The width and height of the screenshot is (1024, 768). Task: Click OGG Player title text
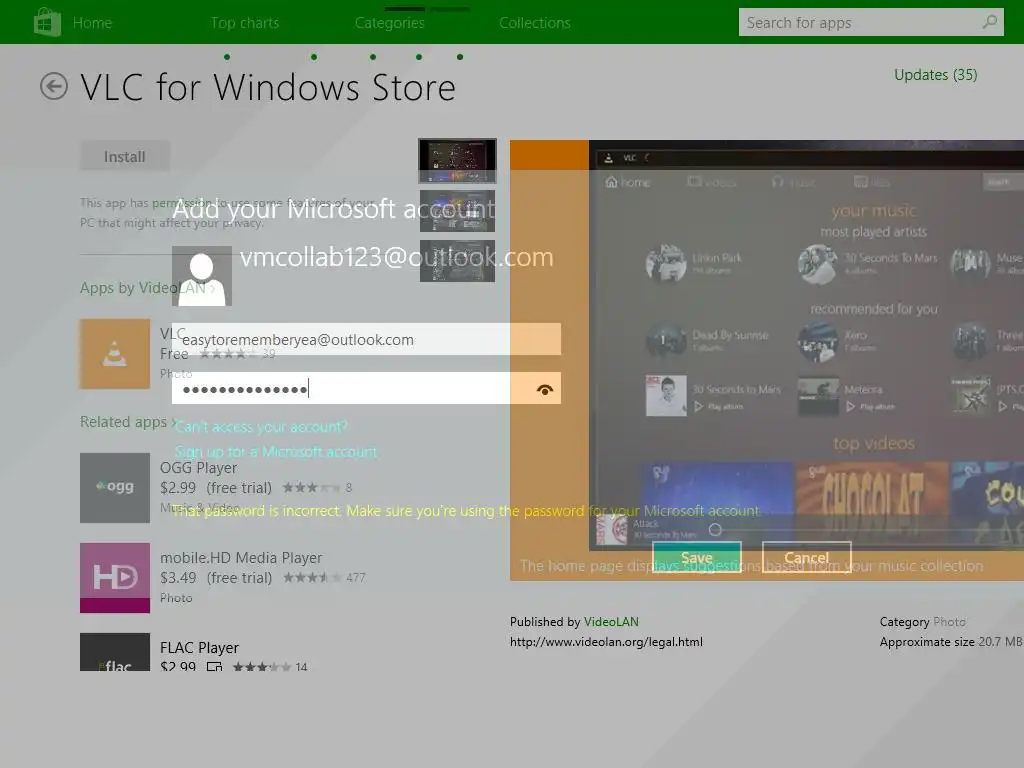pos(199,468)
